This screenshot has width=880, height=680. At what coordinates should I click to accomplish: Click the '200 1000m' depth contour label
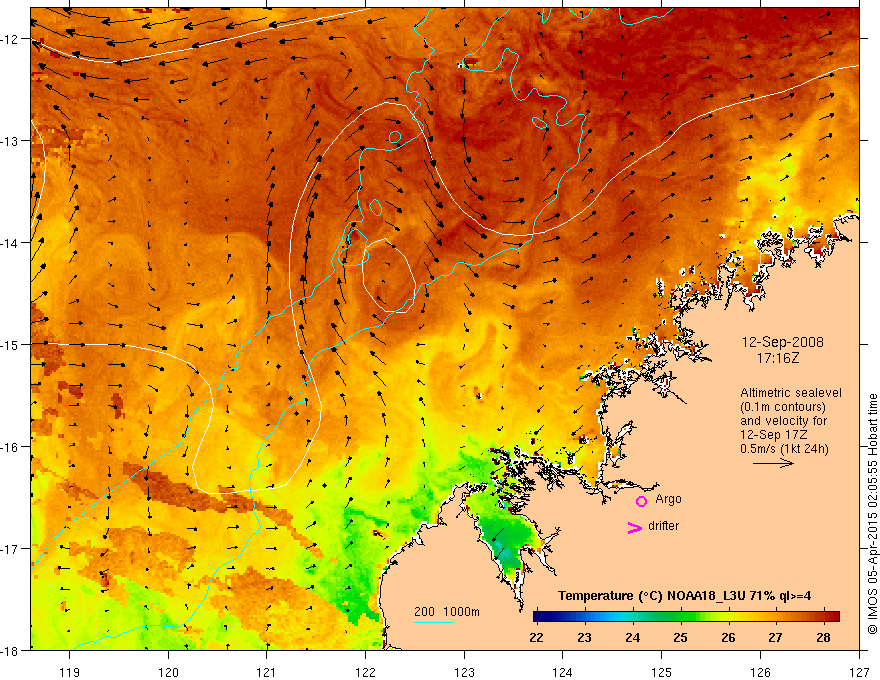click(447, 612)
